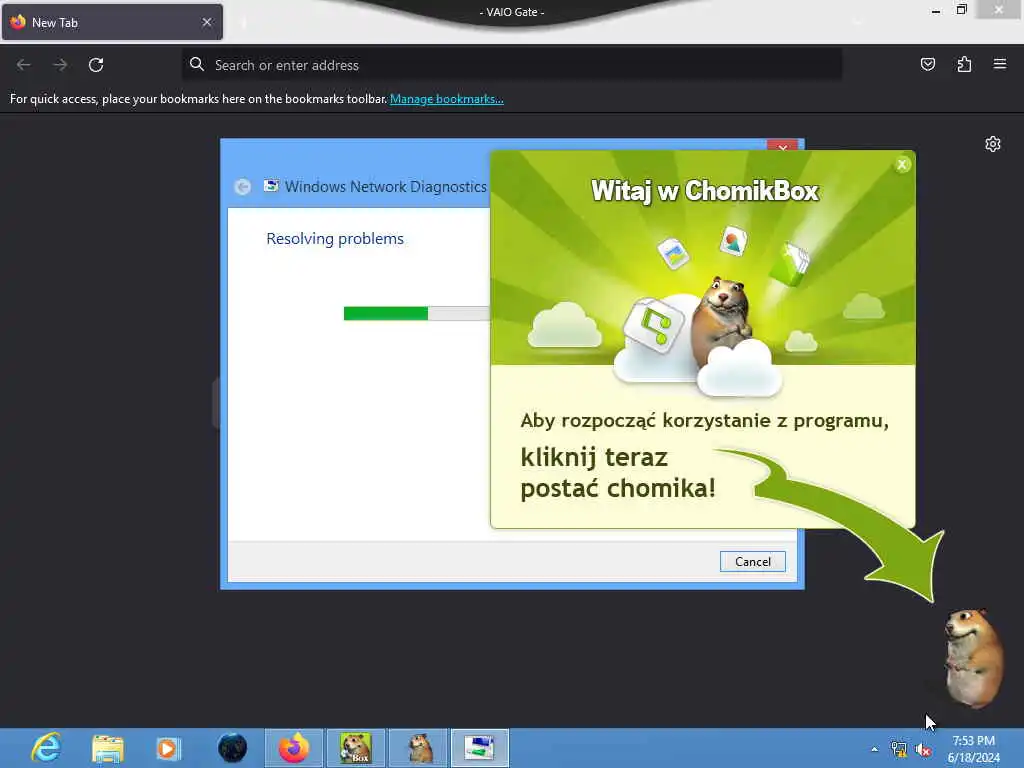This screenshot has height=768, width=1024.
Task: Click the hamster desktop mascot
Action: click(974, 657)
